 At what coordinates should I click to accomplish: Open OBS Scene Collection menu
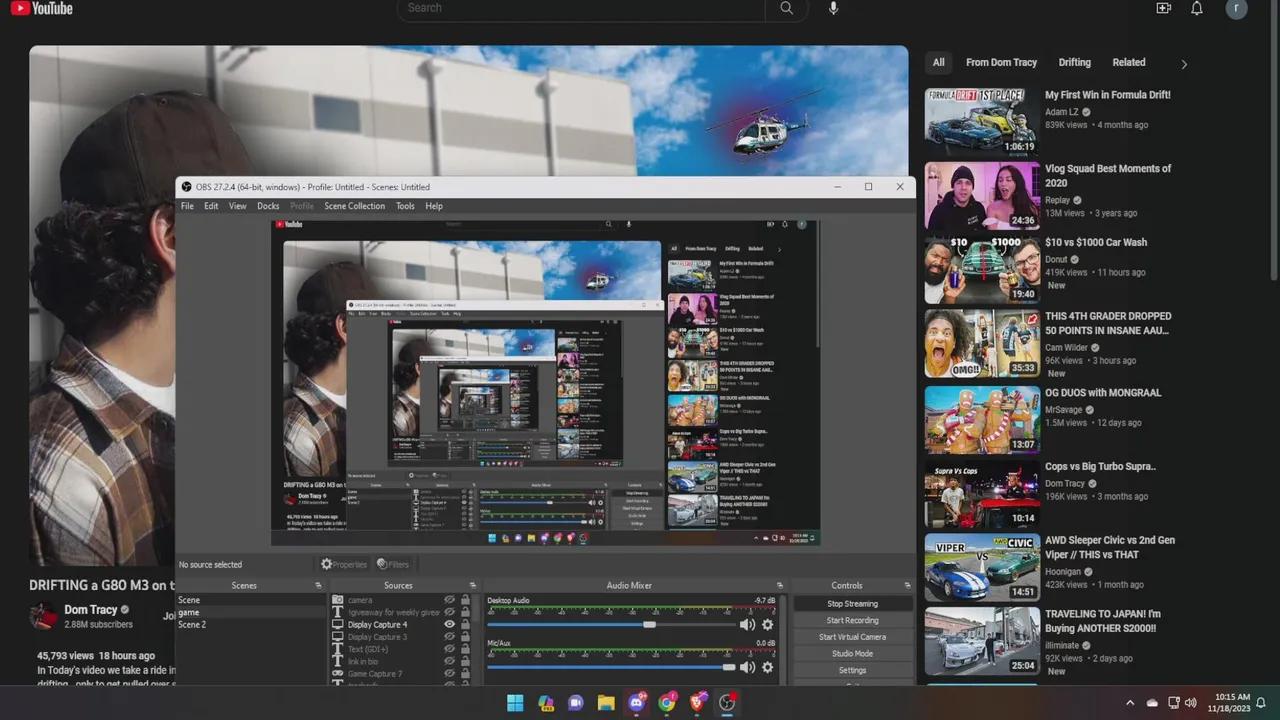354,206
